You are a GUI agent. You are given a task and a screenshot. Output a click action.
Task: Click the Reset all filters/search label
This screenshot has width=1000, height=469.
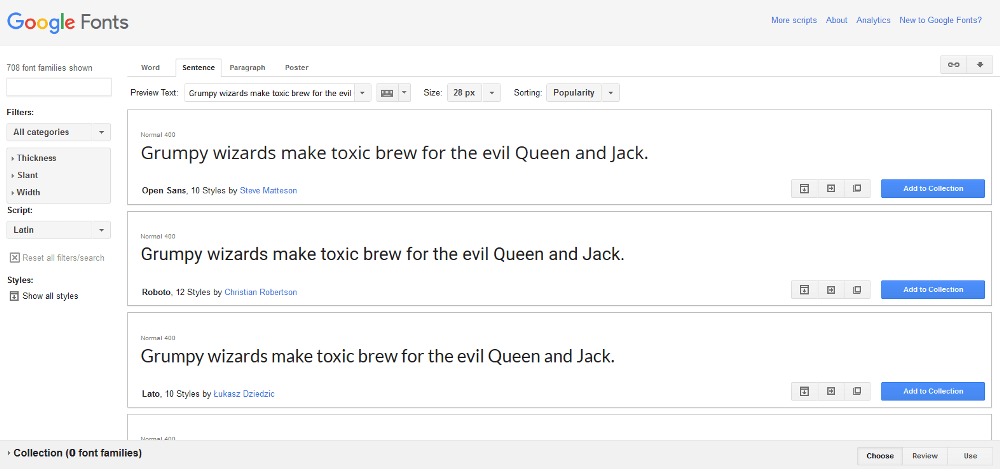[63, 258]
